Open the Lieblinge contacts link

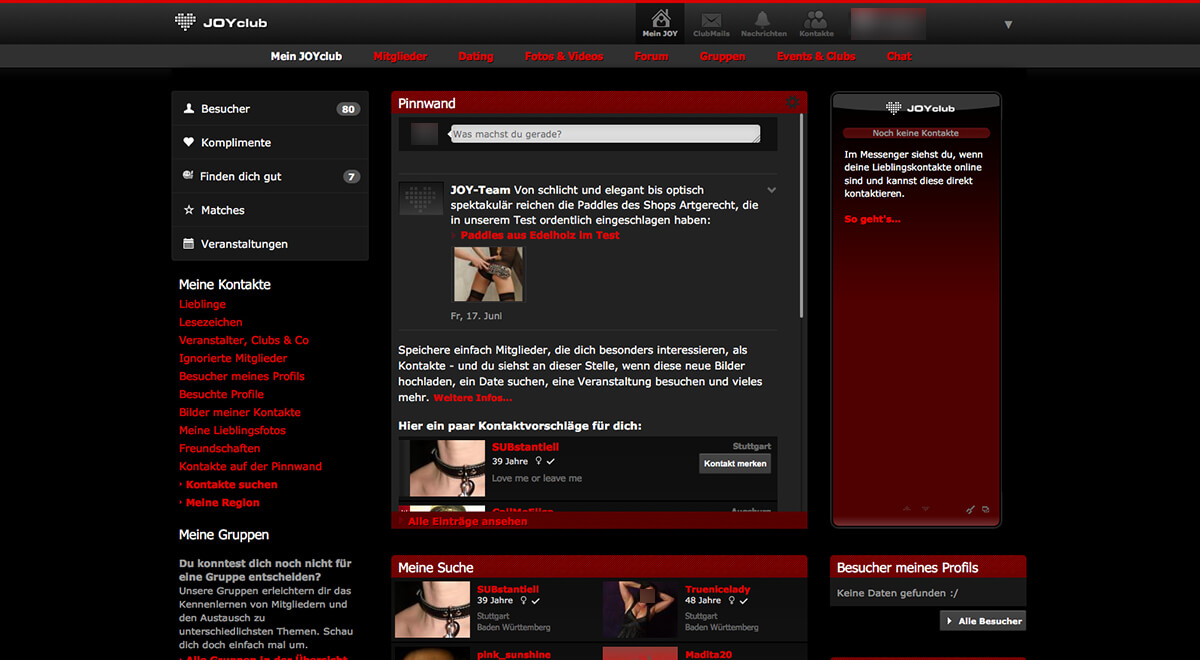[202, 304]
